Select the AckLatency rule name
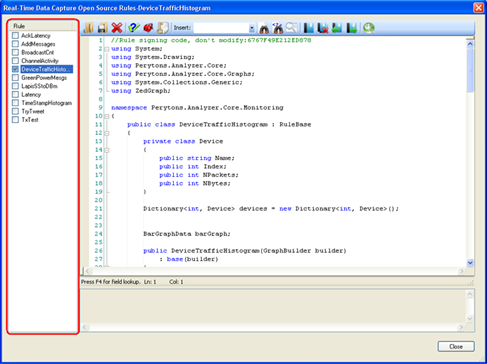This screenshot has width=487, height=364. 36,35
